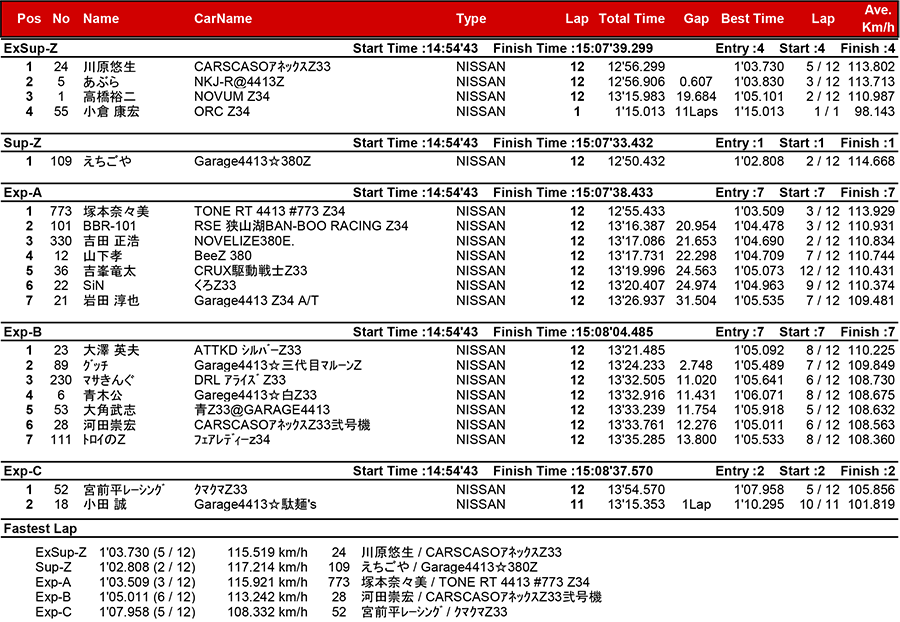
Task: Select the ExSup-Z class heading
Action: coord(31,48)
